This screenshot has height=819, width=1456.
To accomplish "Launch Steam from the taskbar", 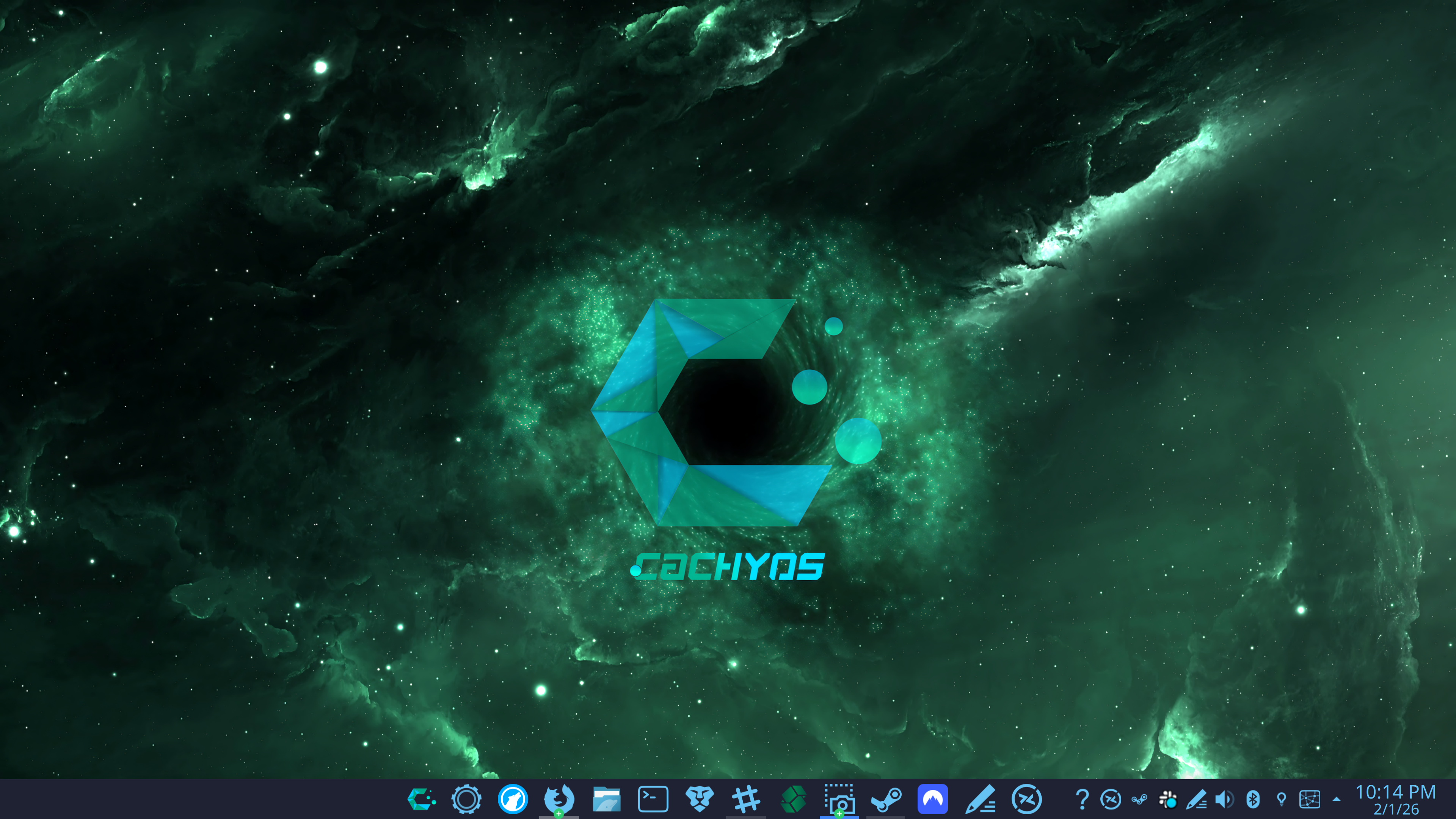I will pyautogui.click(x=886, y=800).
